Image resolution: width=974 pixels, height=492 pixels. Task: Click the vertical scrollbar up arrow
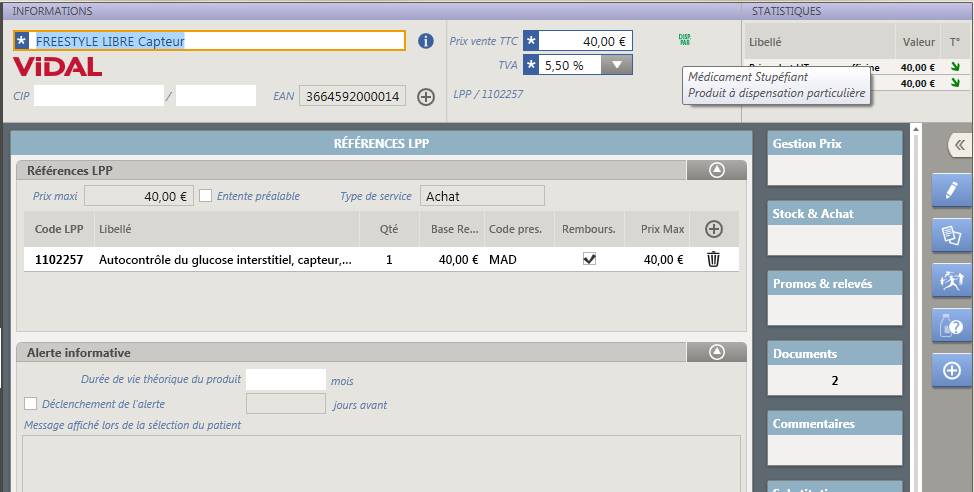click(914, 129)
